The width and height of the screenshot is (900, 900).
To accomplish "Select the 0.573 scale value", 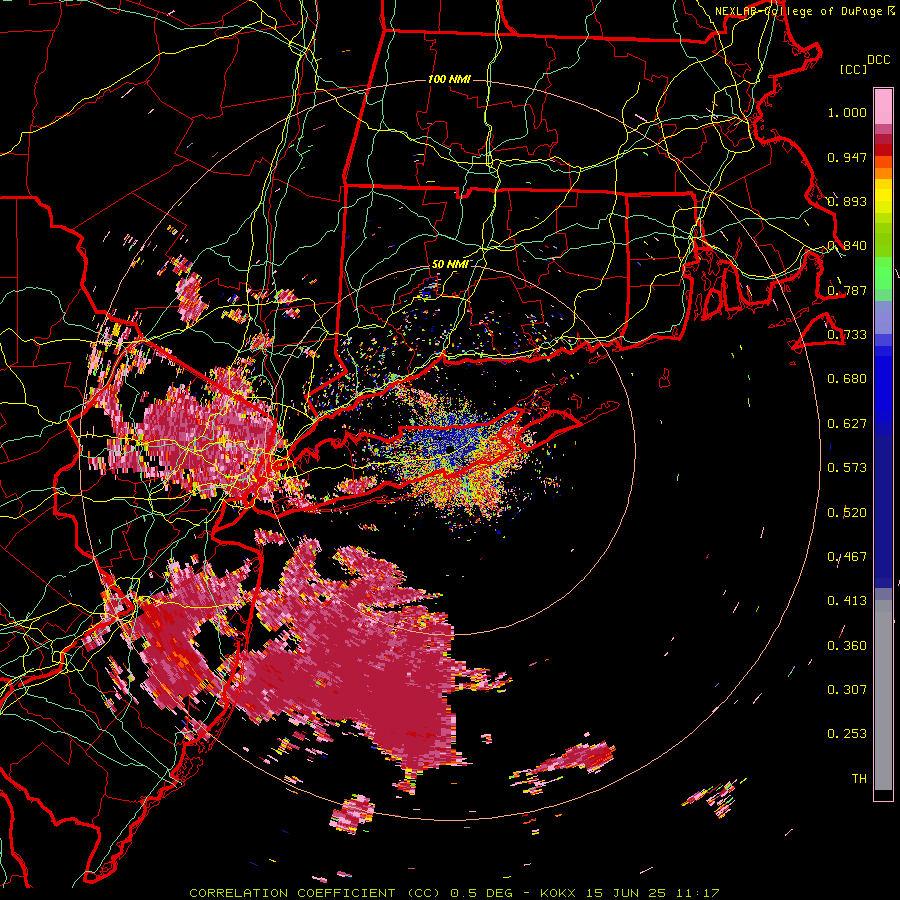I will 847,468.
